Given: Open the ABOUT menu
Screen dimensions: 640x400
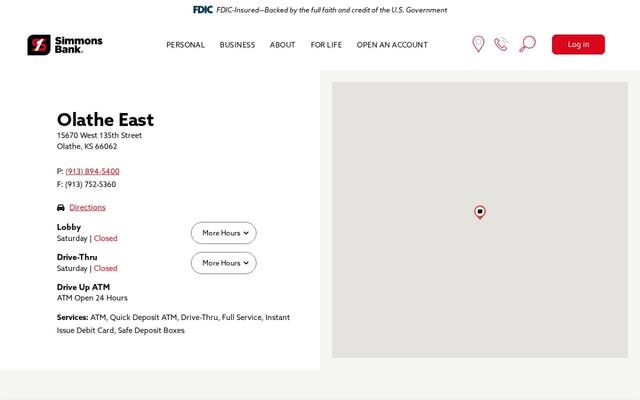Looking at the screenshot, I should point(282,45).
